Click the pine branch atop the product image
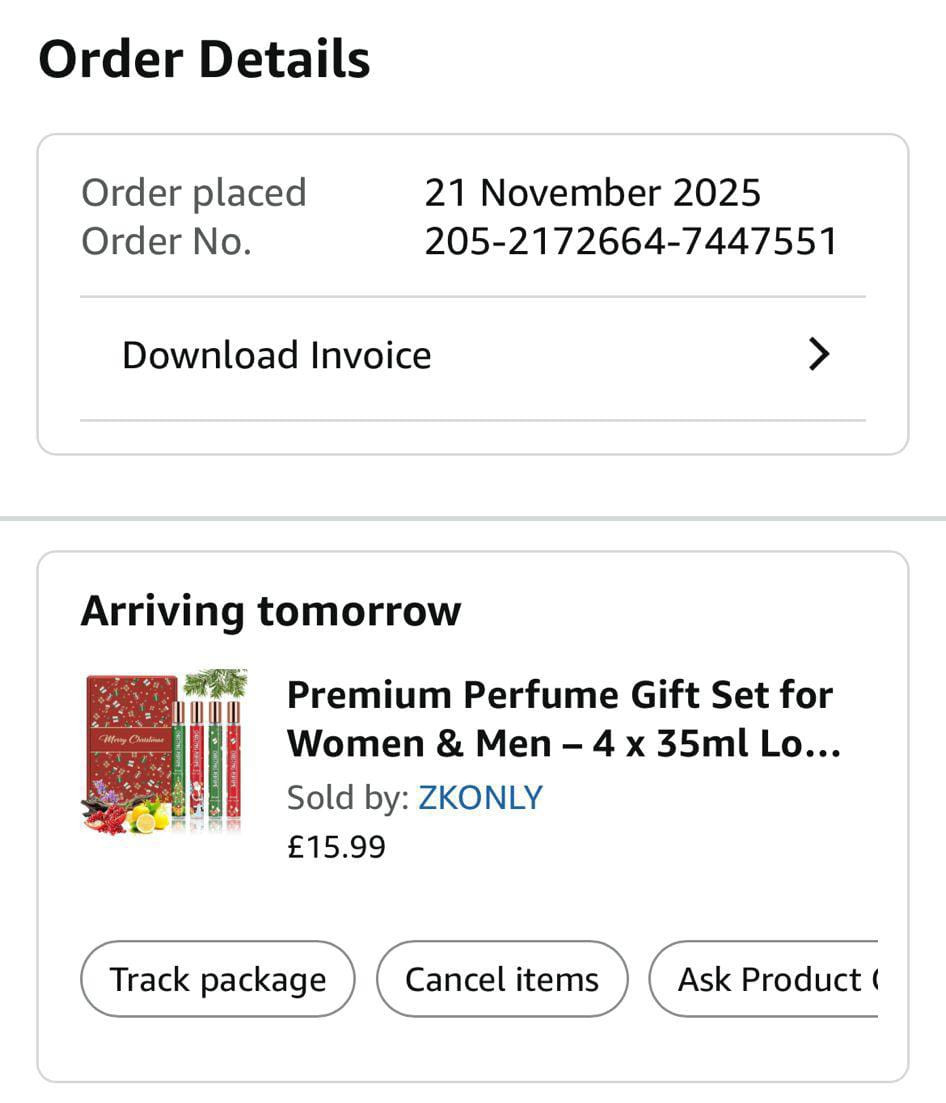The height and width of the screenshot is (1103, 946). (214, 683)
